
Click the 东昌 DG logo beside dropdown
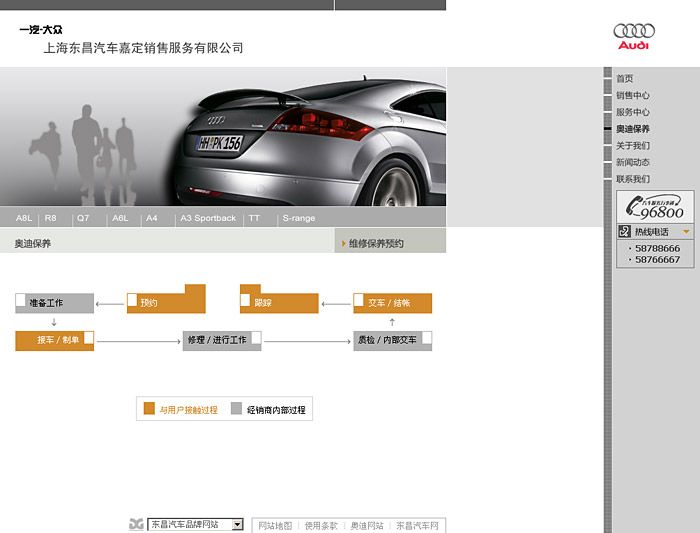click(x=136, y=524)
